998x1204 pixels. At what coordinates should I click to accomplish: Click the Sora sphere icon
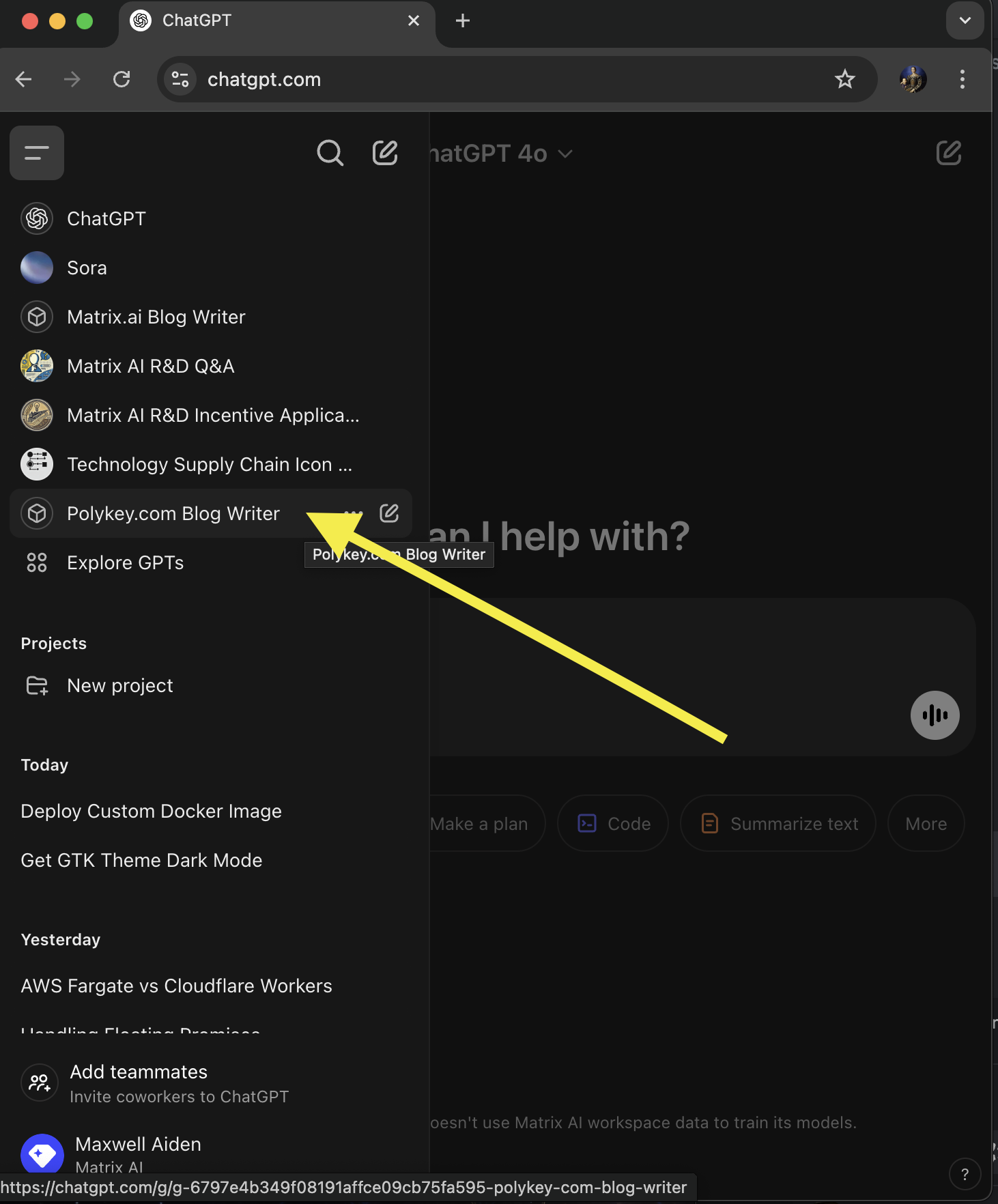tap(37, 268)
